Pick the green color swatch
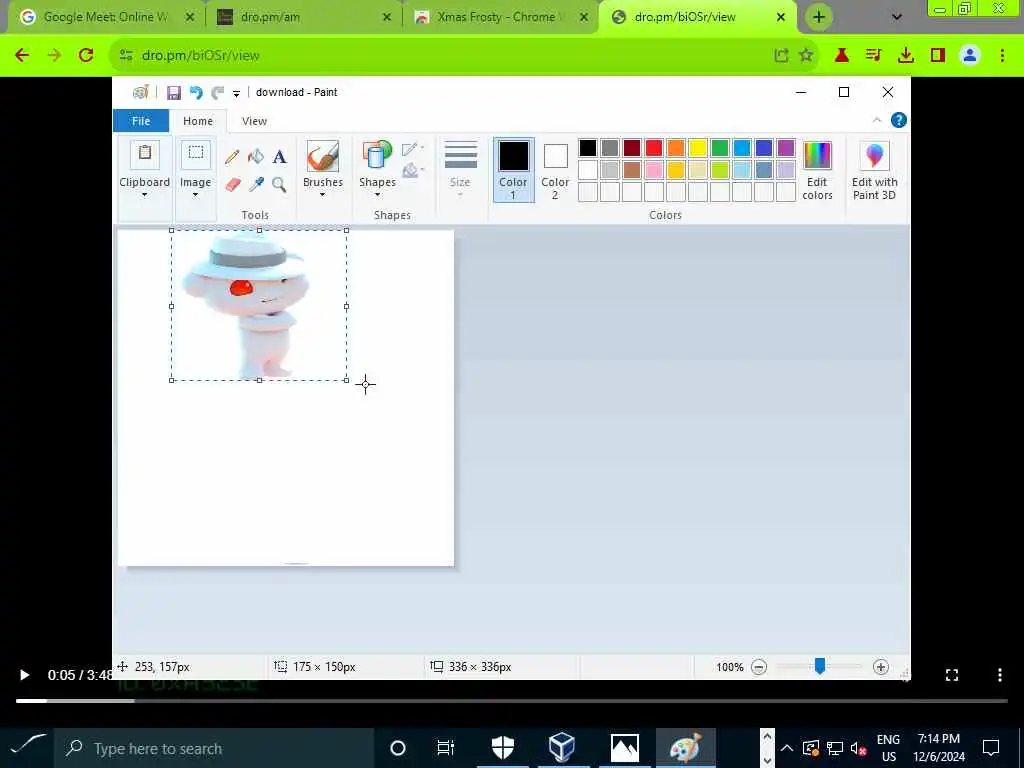This screenshot has width=1024, height=768. point(720,148)
